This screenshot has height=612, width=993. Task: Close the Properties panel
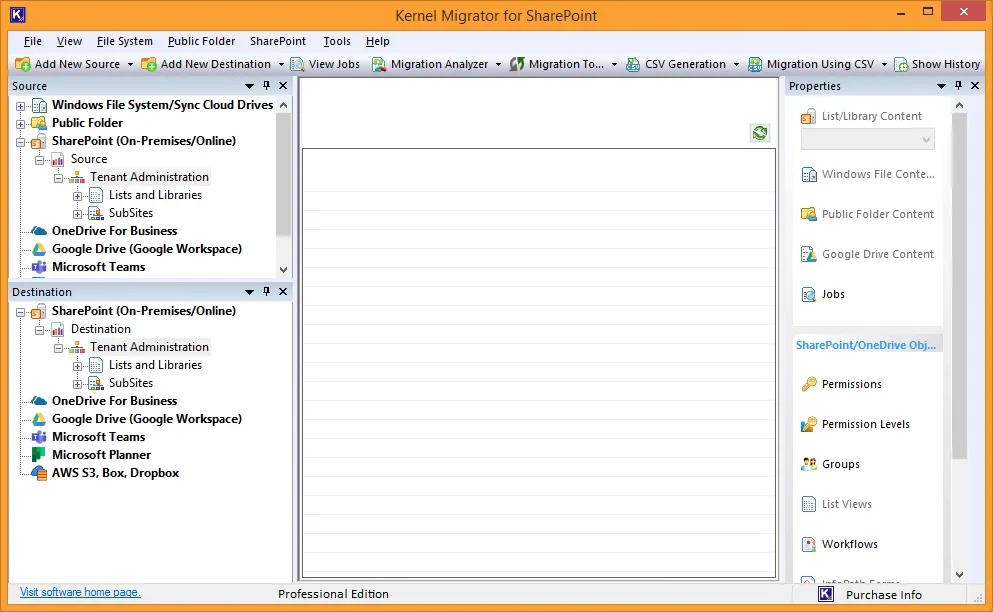tap(975, 86)
